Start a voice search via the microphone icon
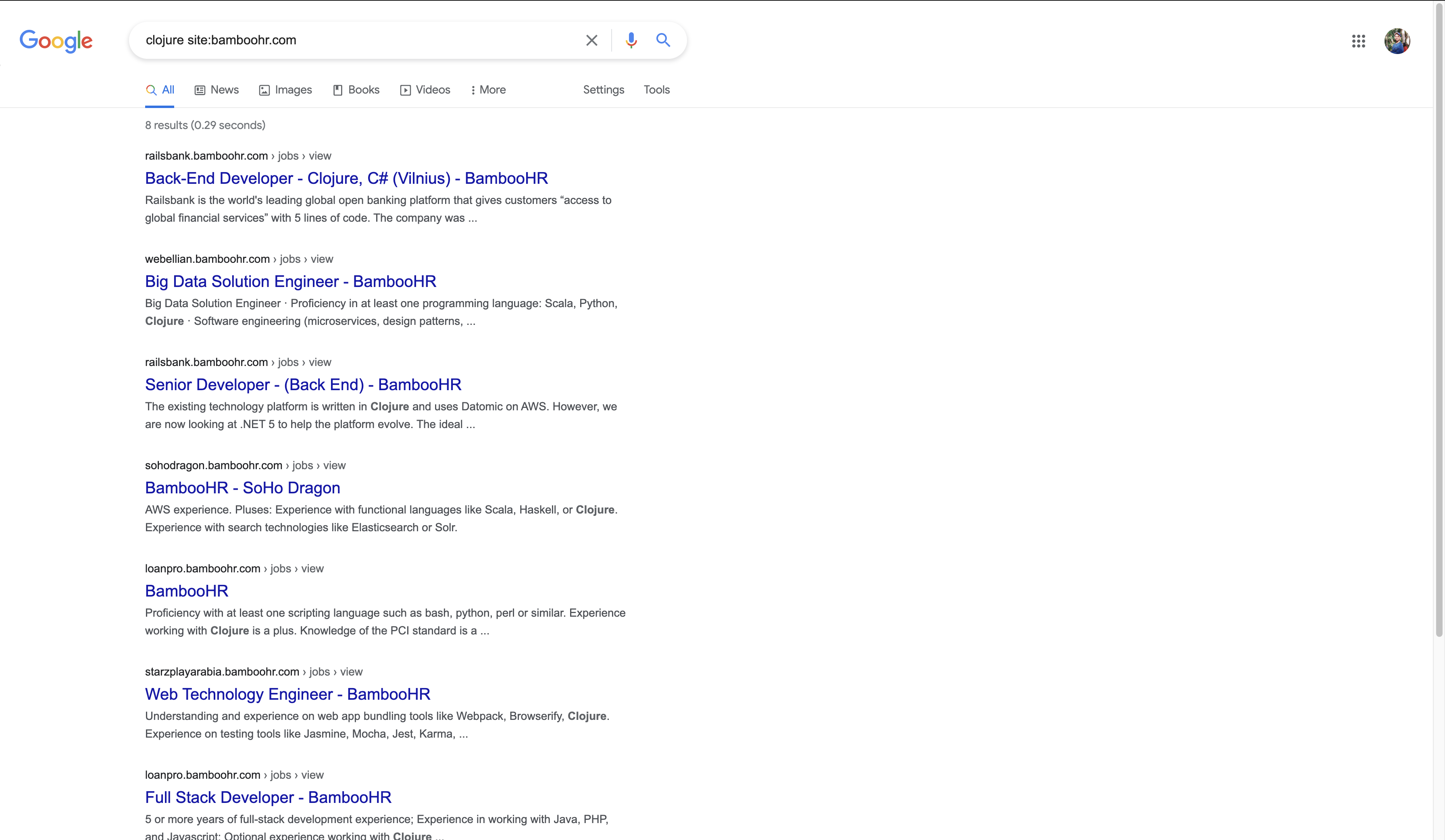 (631, 40)
